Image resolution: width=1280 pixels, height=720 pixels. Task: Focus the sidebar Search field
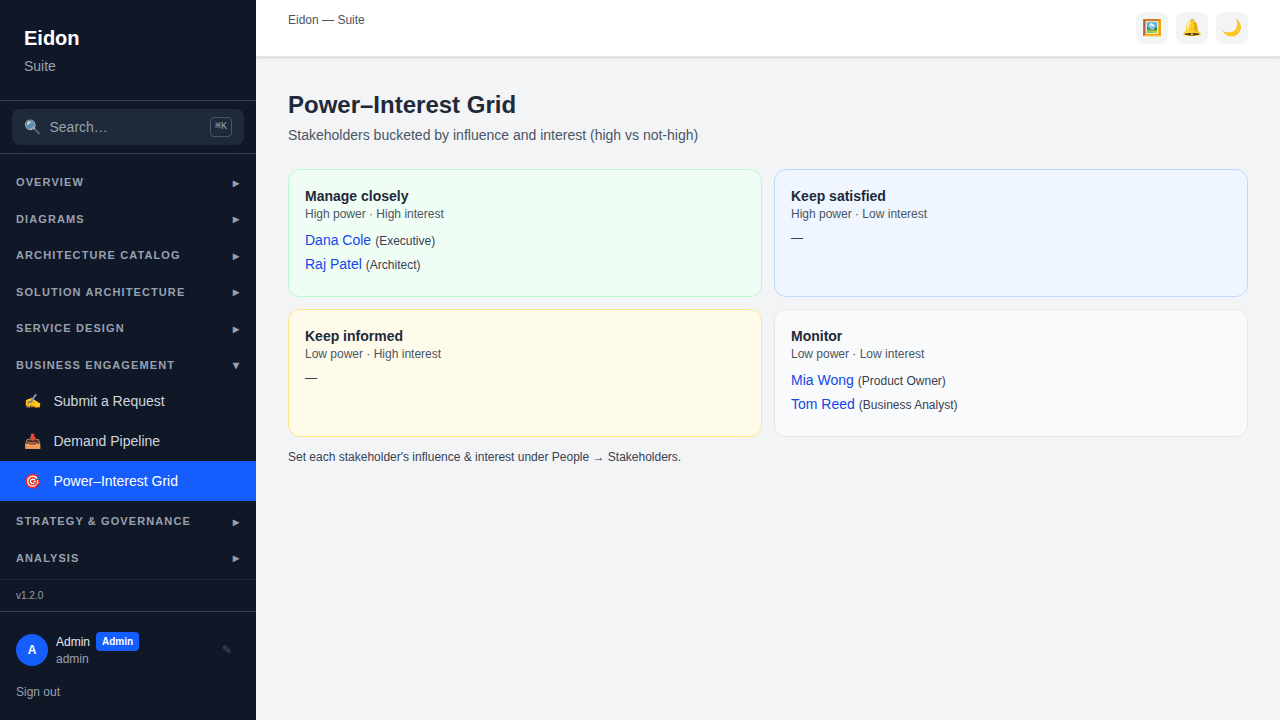click(128, 127)
